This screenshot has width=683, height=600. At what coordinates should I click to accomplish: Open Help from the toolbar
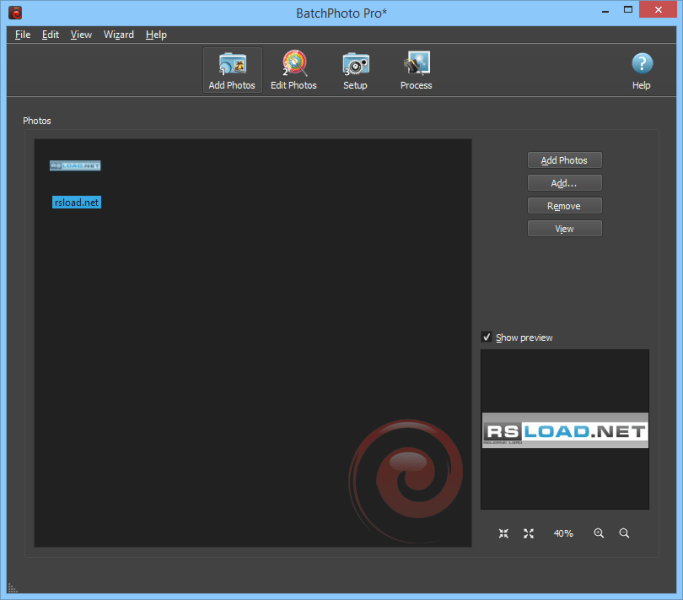pyautogui.click(x=642, y=71)
